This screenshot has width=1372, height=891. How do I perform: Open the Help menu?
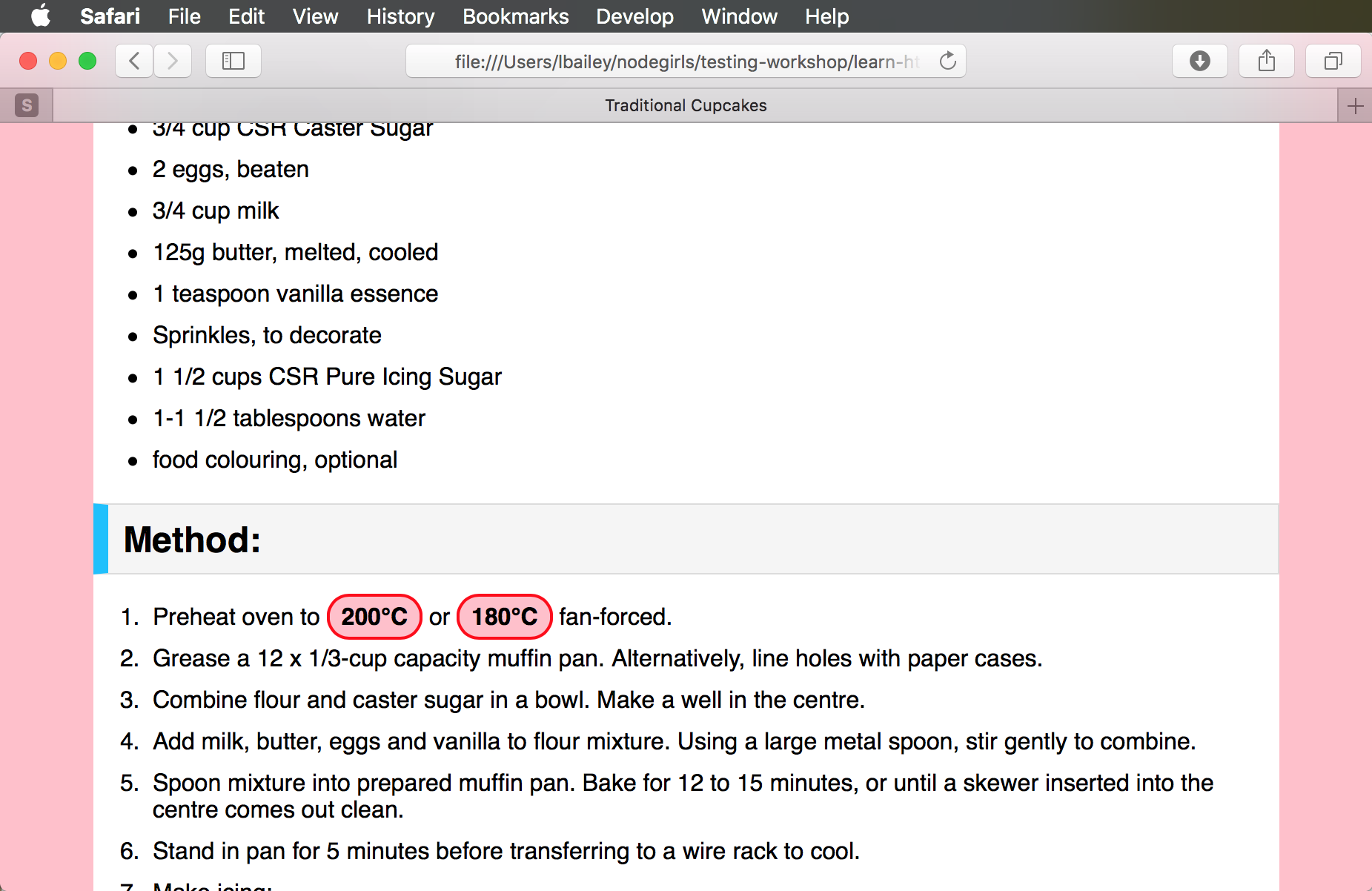pyautogui.click(x=826, y=16)
